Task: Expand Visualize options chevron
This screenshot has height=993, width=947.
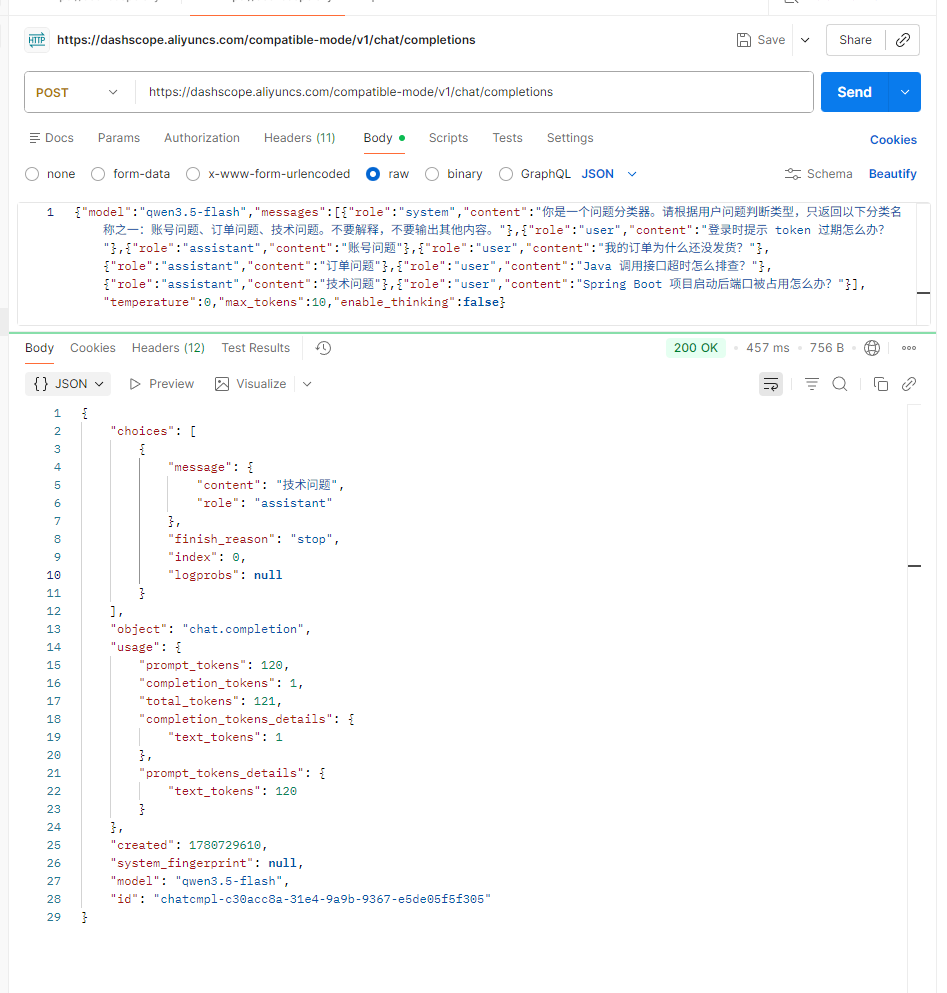Action: coord(307,384)
